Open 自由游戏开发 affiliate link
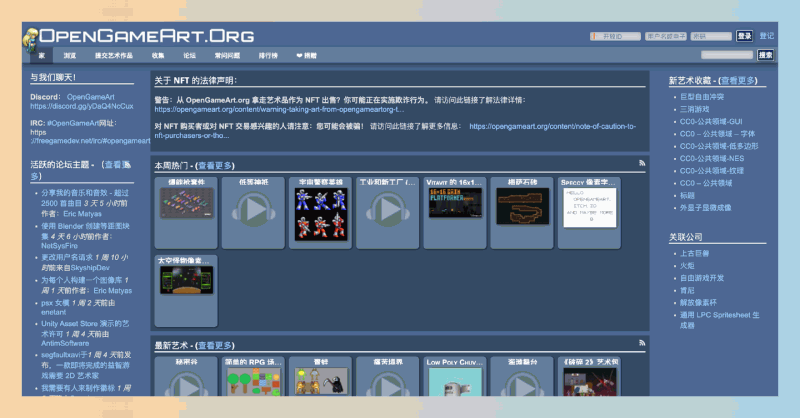Image resolution: width=800 pixels, height=418 pixels. pyautogui.click(x=702, y=278)
